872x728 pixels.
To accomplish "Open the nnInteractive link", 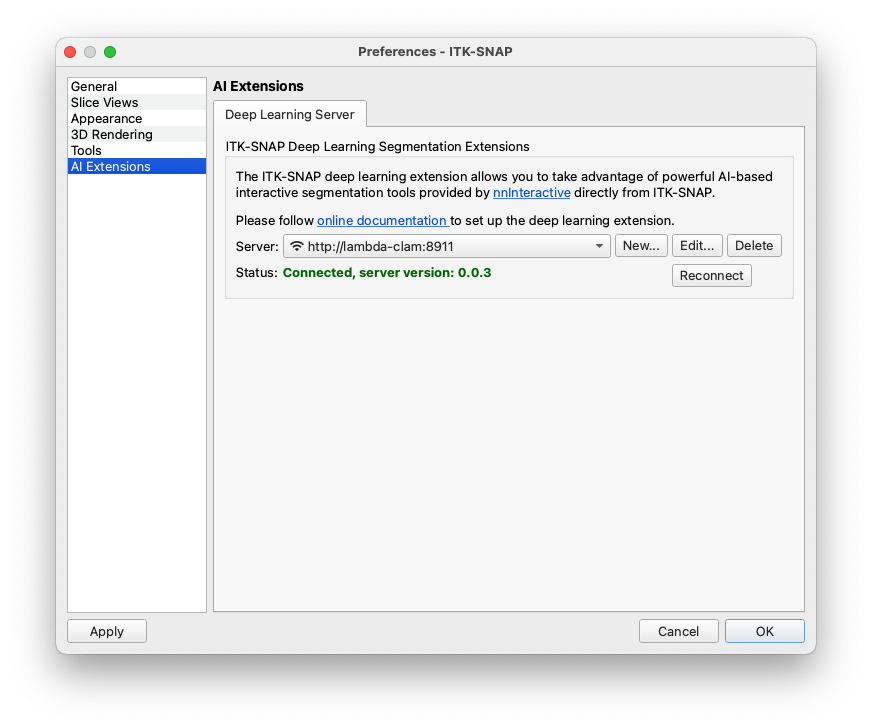I will pyautogui.click(x=532, y=192).
